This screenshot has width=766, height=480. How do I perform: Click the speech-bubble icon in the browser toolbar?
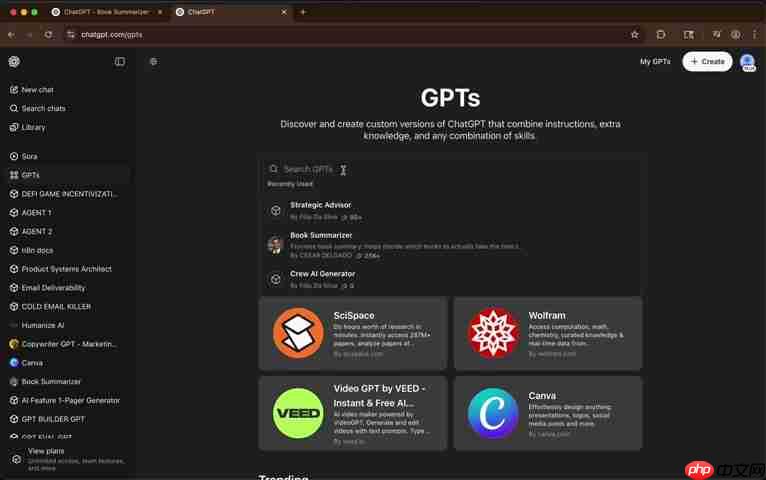click(661, 35)
